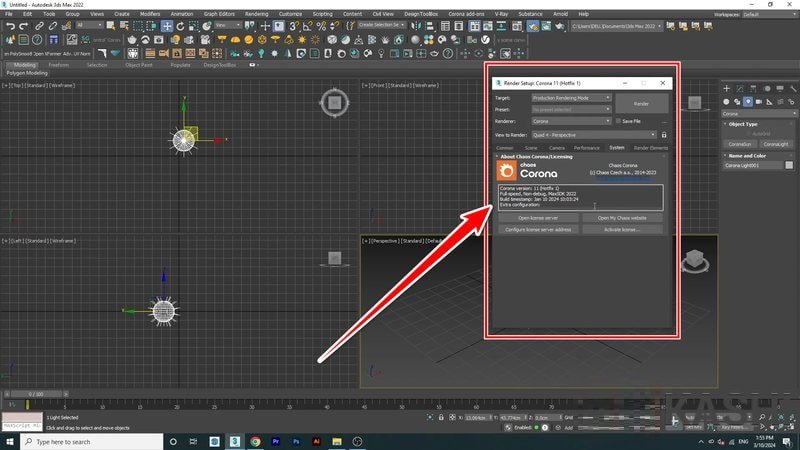Open the Preset dropdown in Render Setup
This screenshot has height=450, width=800.
pos(571,110)
